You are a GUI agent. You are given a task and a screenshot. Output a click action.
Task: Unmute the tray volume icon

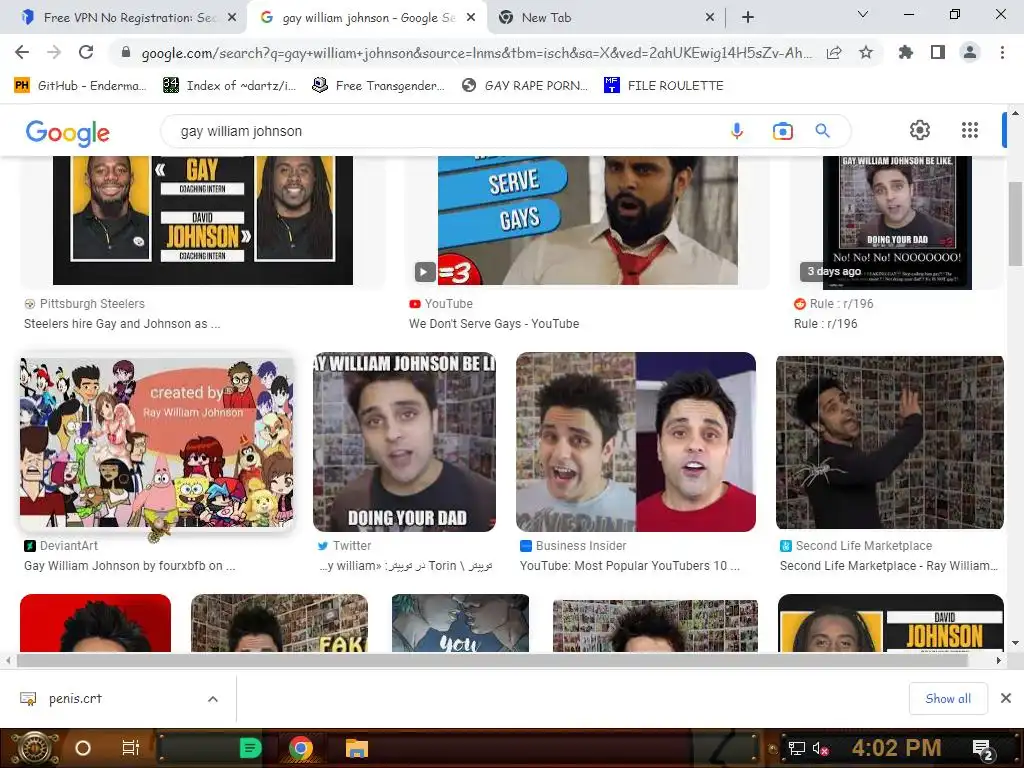(820, 748)
